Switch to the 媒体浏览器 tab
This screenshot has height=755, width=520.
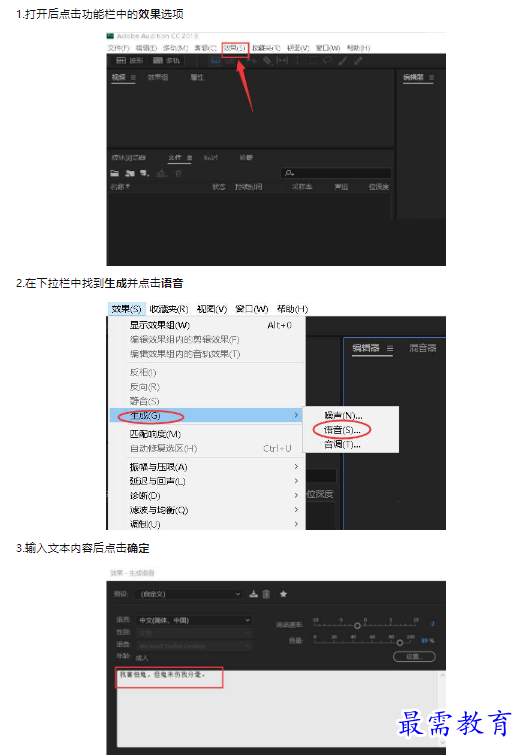129,158
